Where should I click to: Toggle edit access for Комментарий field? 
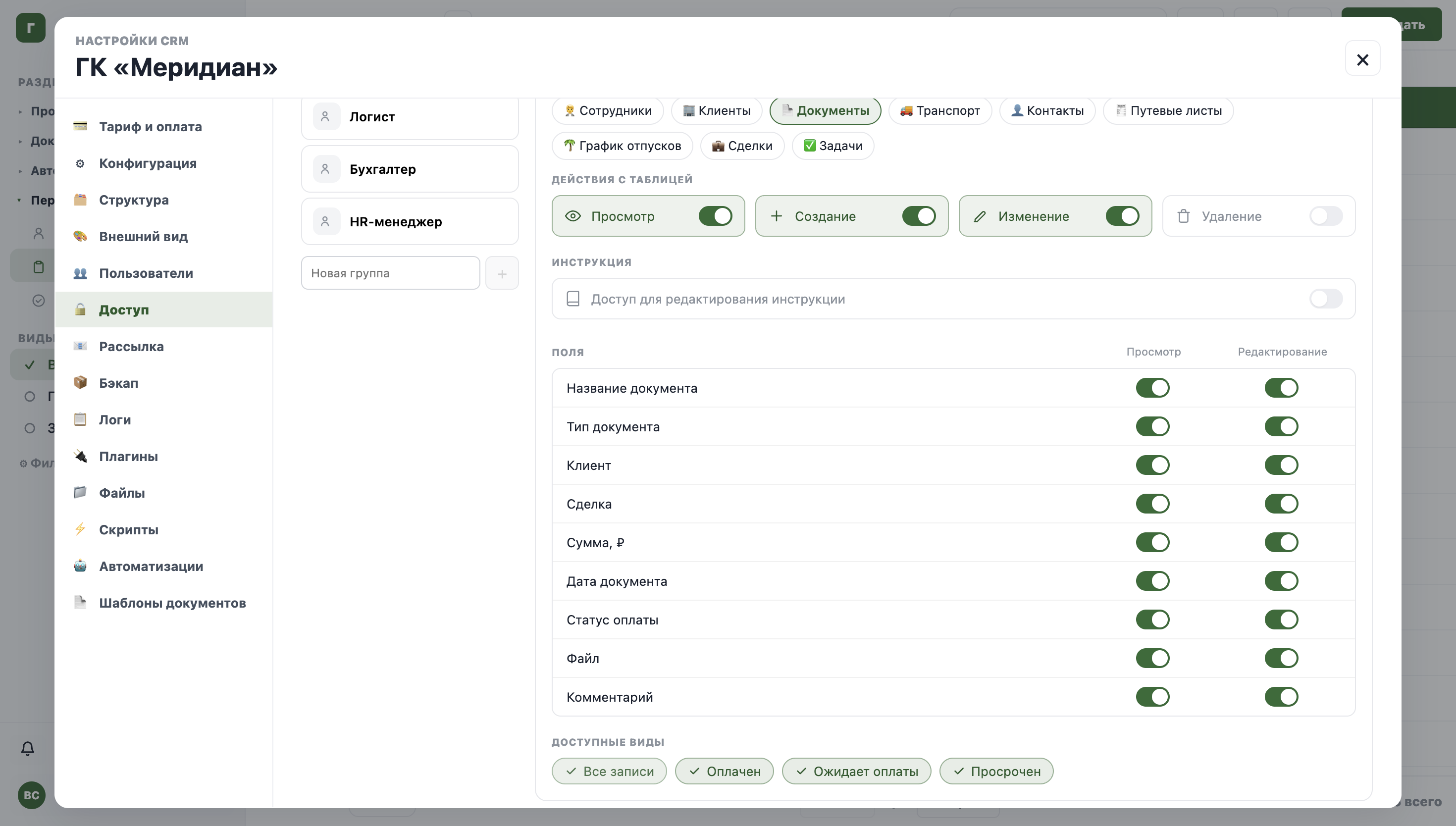1281,697
